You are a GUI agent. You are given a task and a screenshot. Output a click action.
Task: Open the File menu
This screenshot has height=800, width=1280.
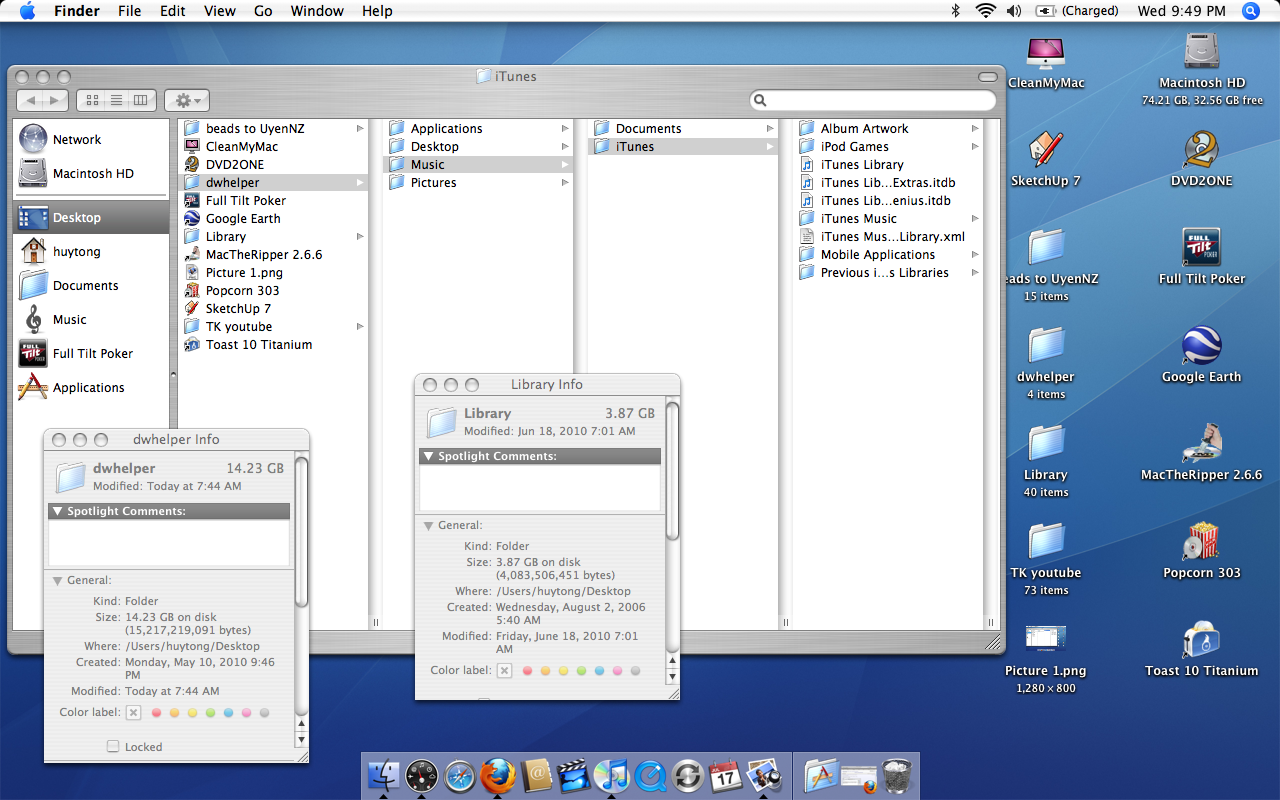(129, 11)
